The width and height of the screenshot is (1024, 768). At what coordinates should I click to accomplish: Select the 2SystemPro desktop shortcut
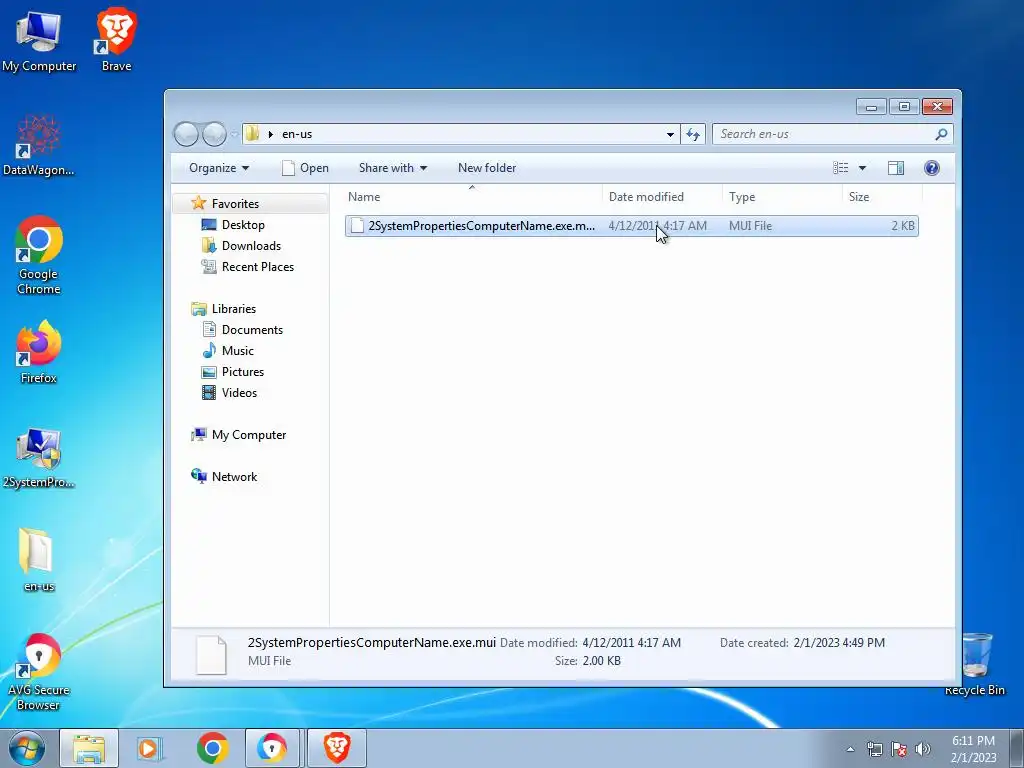[x=39, y=458]
